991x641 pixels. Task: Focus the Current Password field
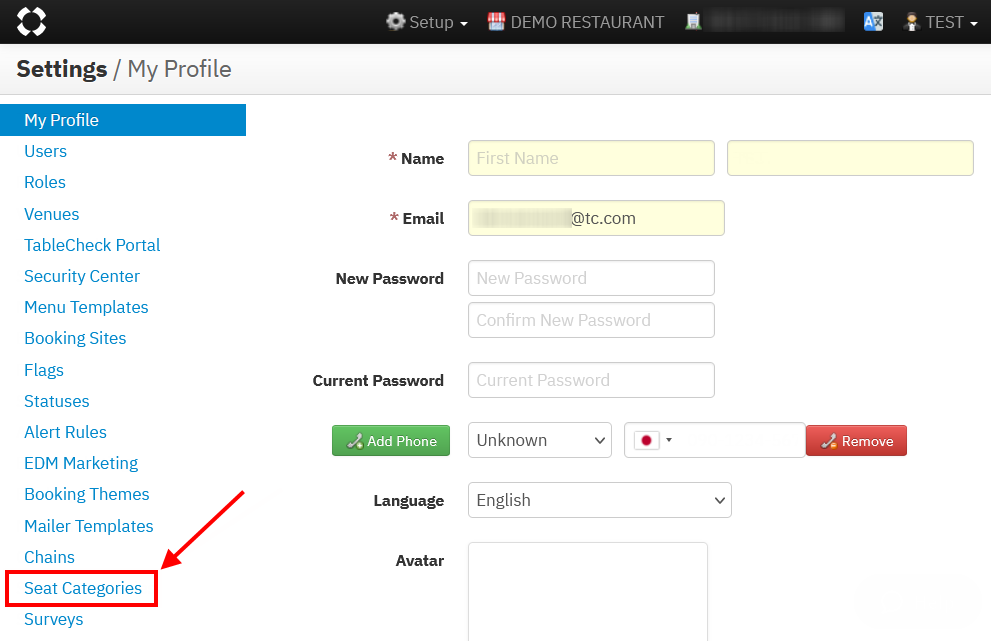pos(591,380)
